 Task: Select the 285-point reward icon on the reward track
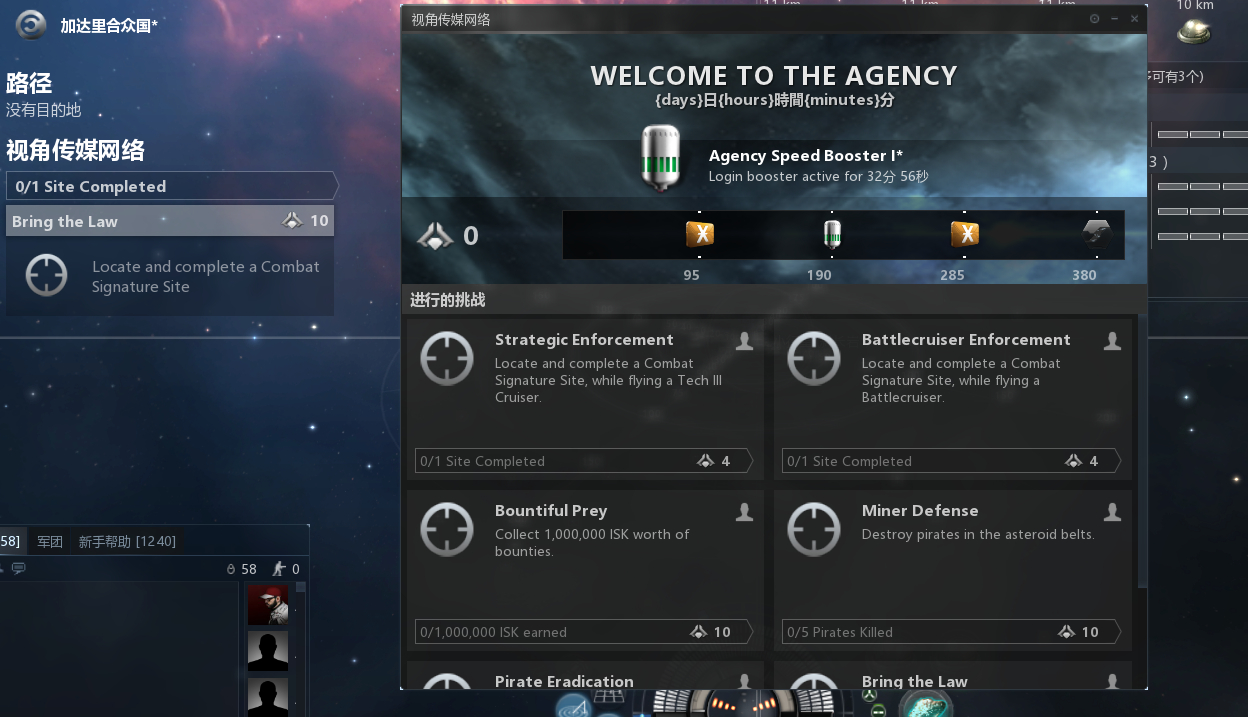[x=964, y=234]
